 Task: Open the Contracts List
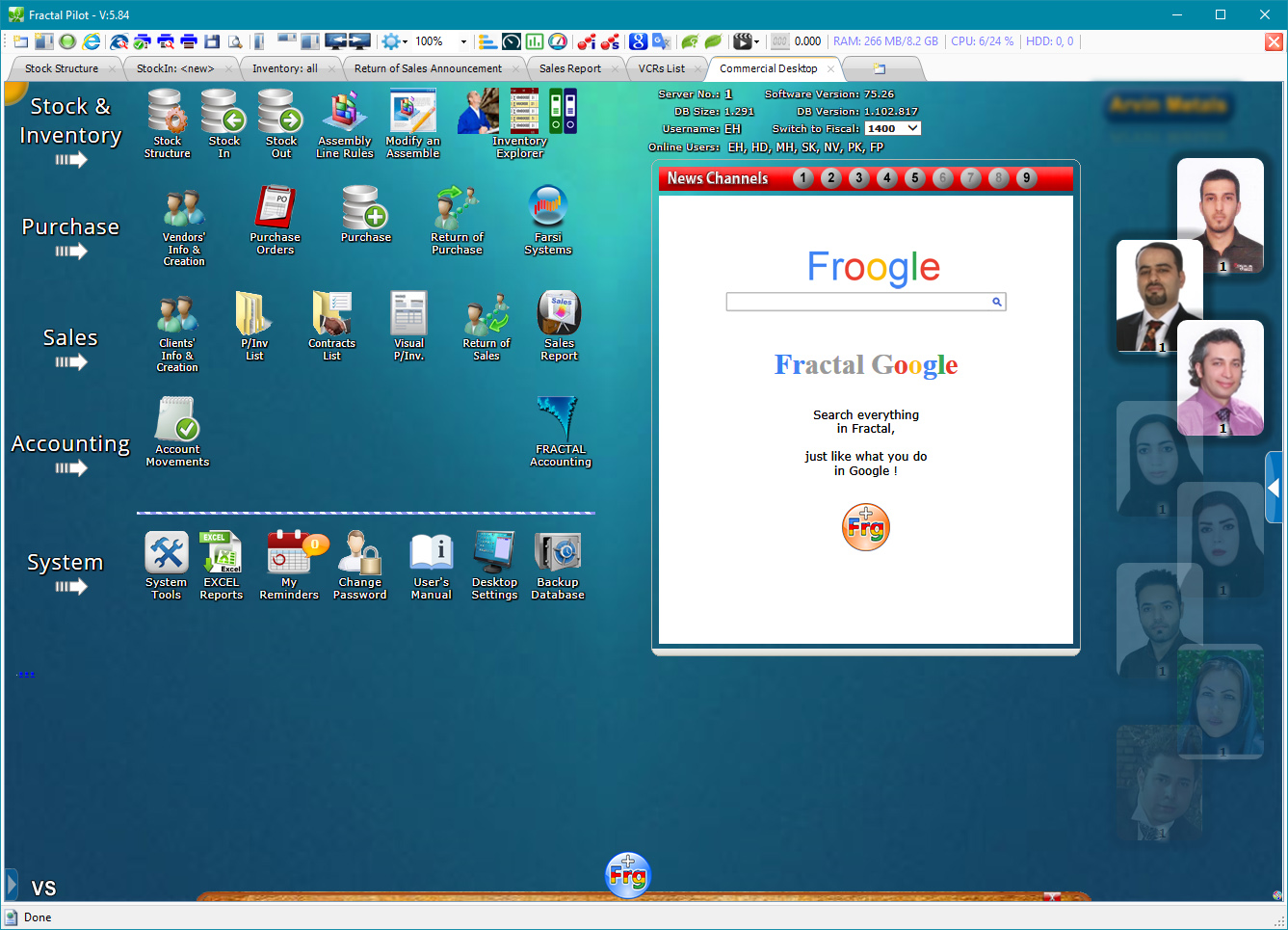(331, 327)
